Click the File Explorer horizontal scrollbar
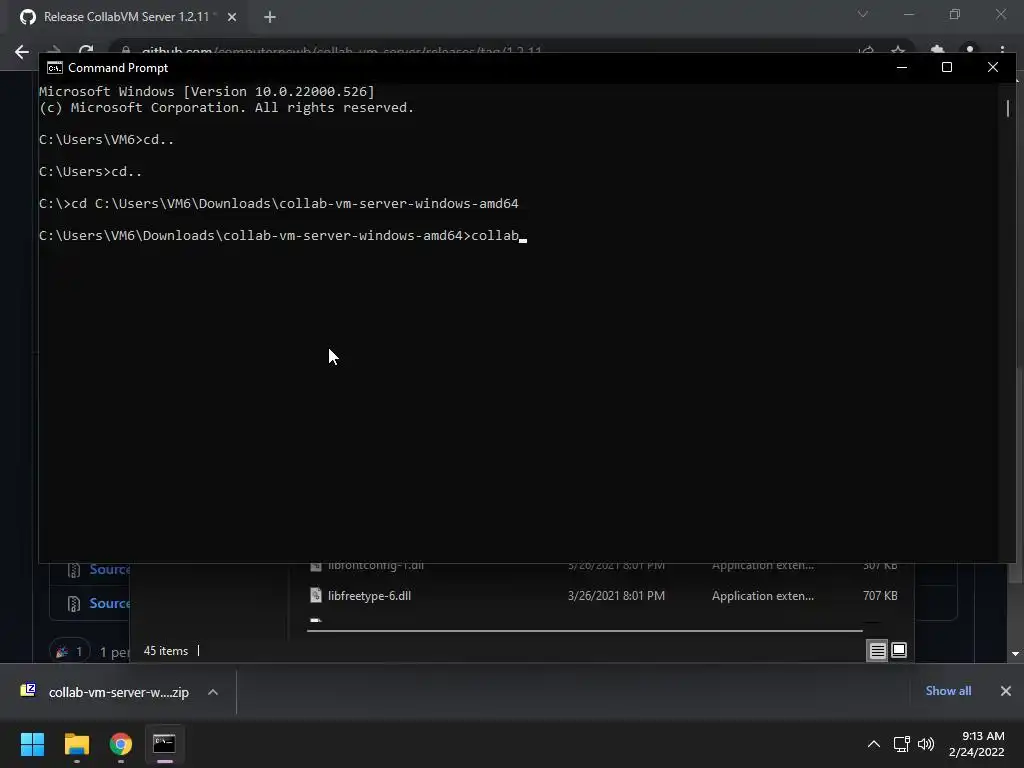 [x=584, y=631]
